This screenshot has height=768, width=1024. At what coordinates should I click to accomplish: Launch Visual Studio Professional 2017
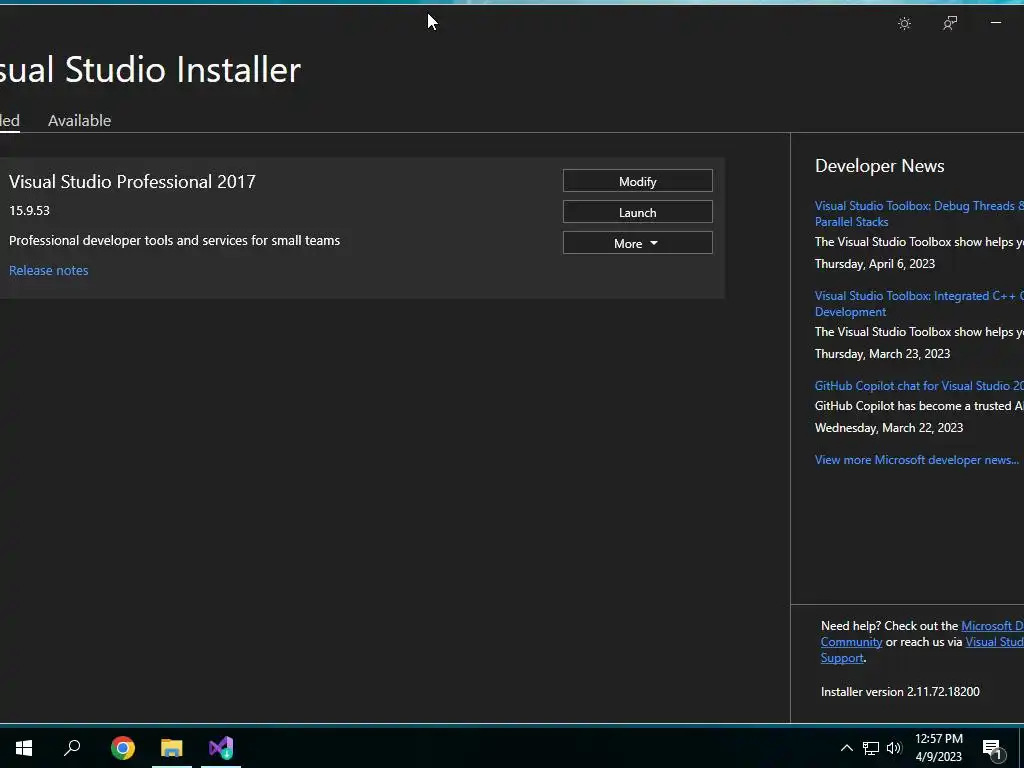point(637,212)
